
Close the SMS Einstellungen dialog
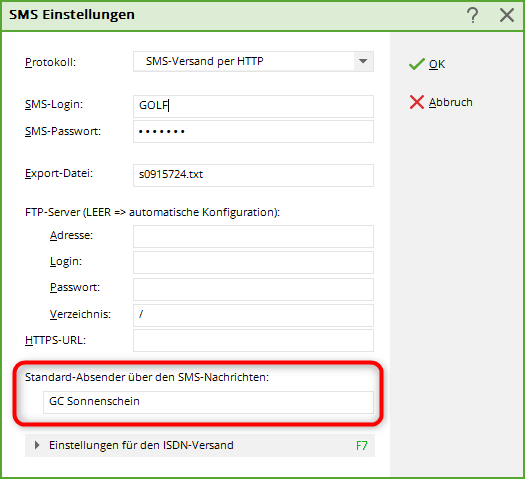[507, 15]
